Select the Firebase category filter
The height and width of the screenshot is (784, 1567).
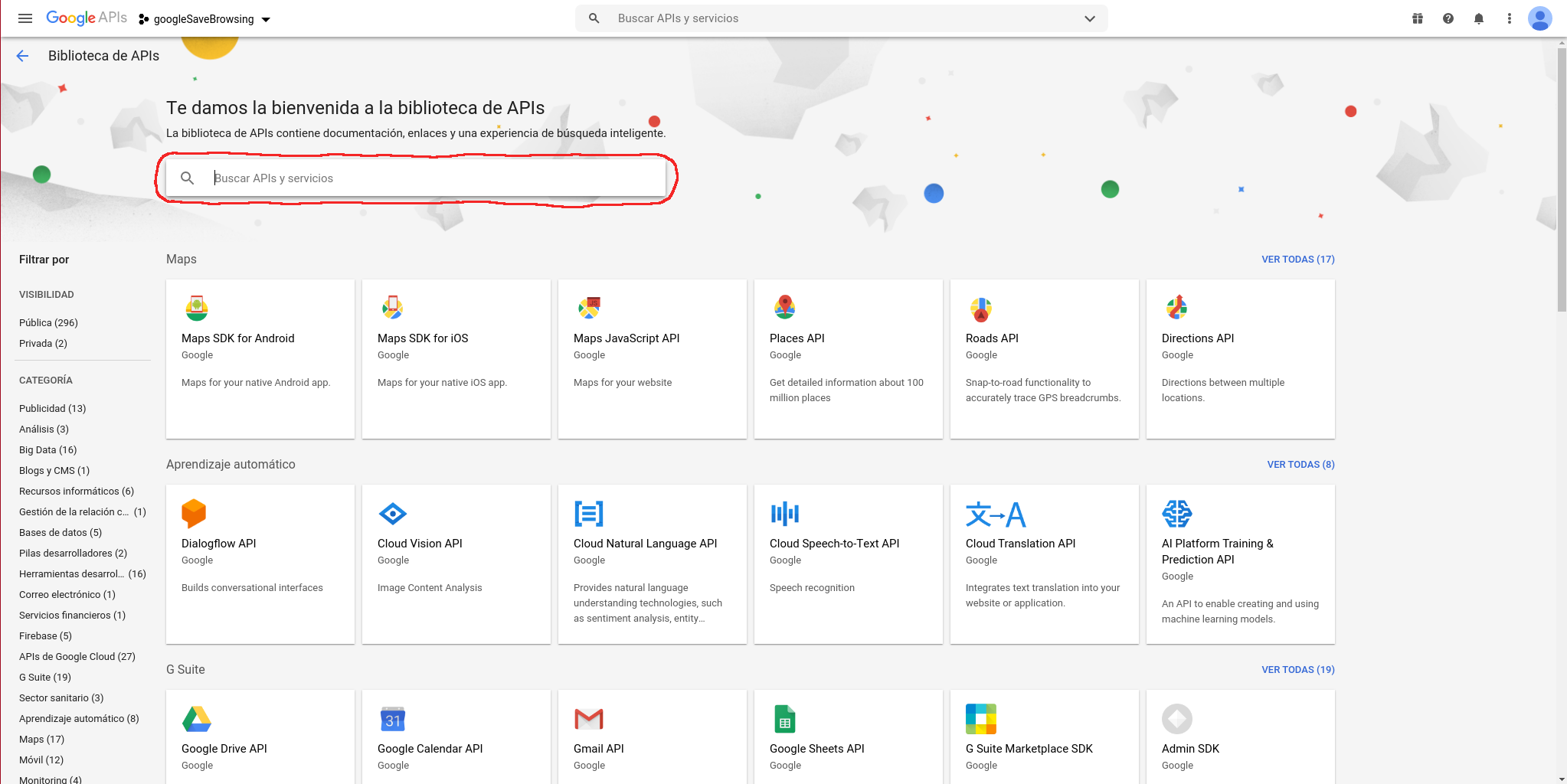(x=45, y=635)
